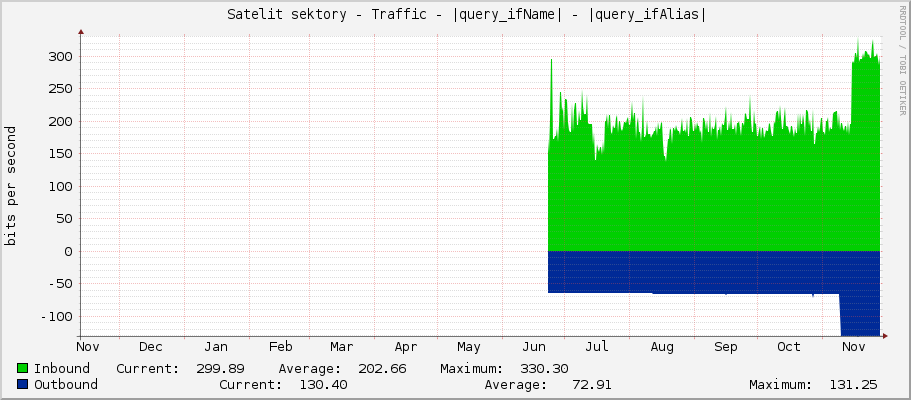Click the green Inbound legend swatch

click(x=23, y=369)
